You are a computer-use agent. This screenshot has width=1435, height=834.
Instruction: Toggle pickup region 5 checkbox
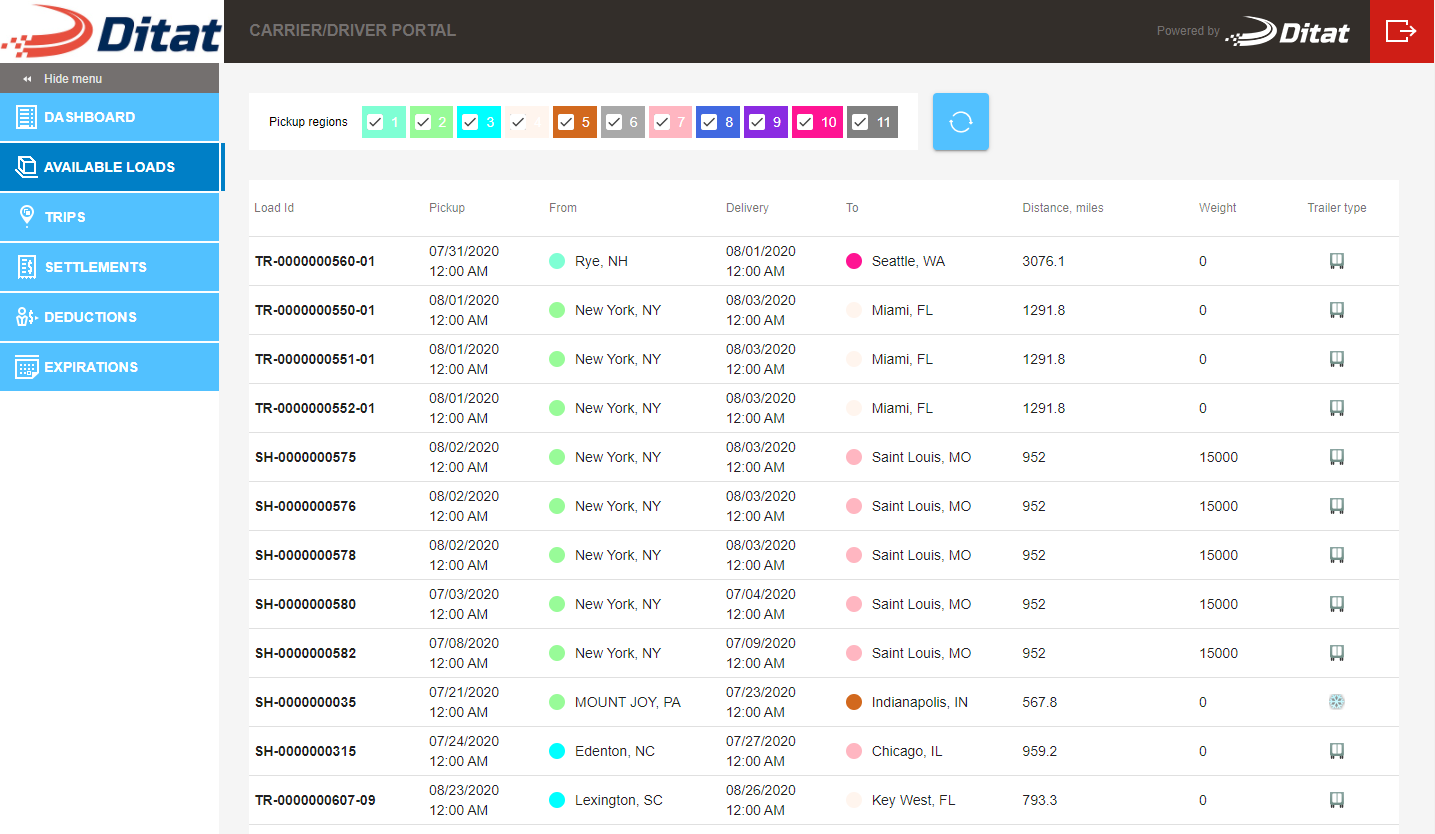(x=566, y=122)
